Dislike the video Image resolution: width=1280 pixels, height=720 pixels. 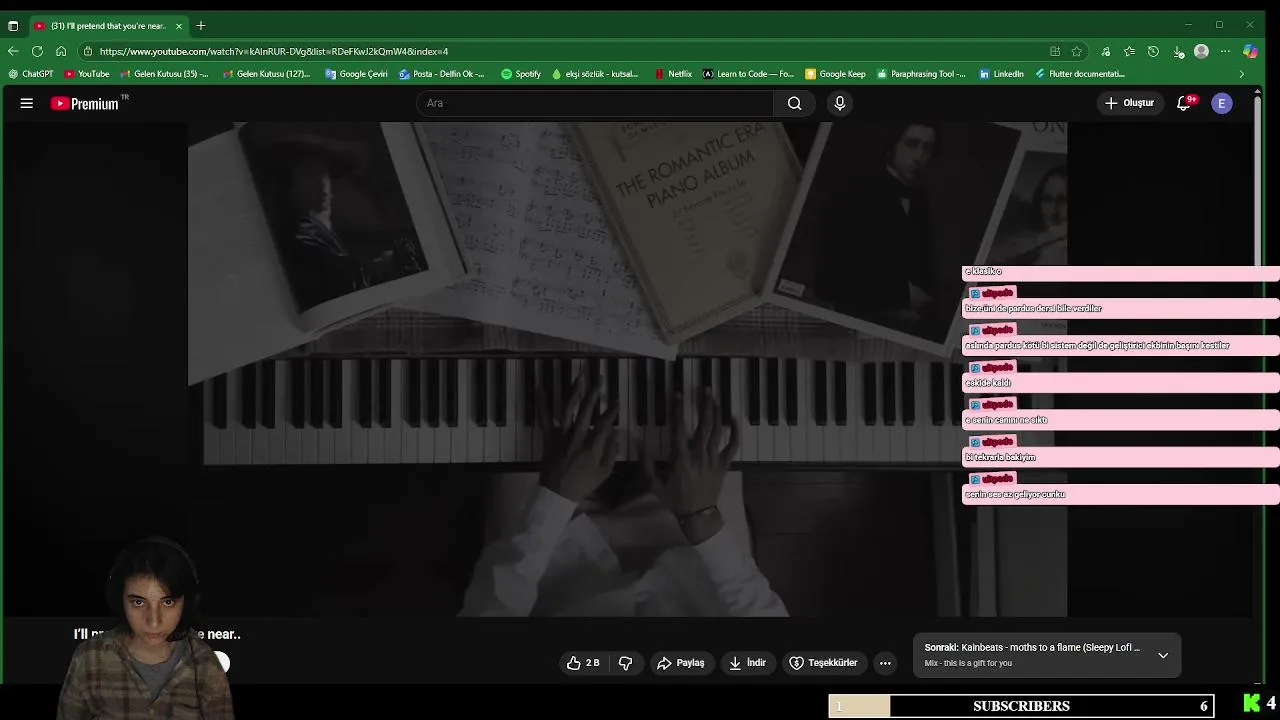pyautogui.click(x=626, y=663)
